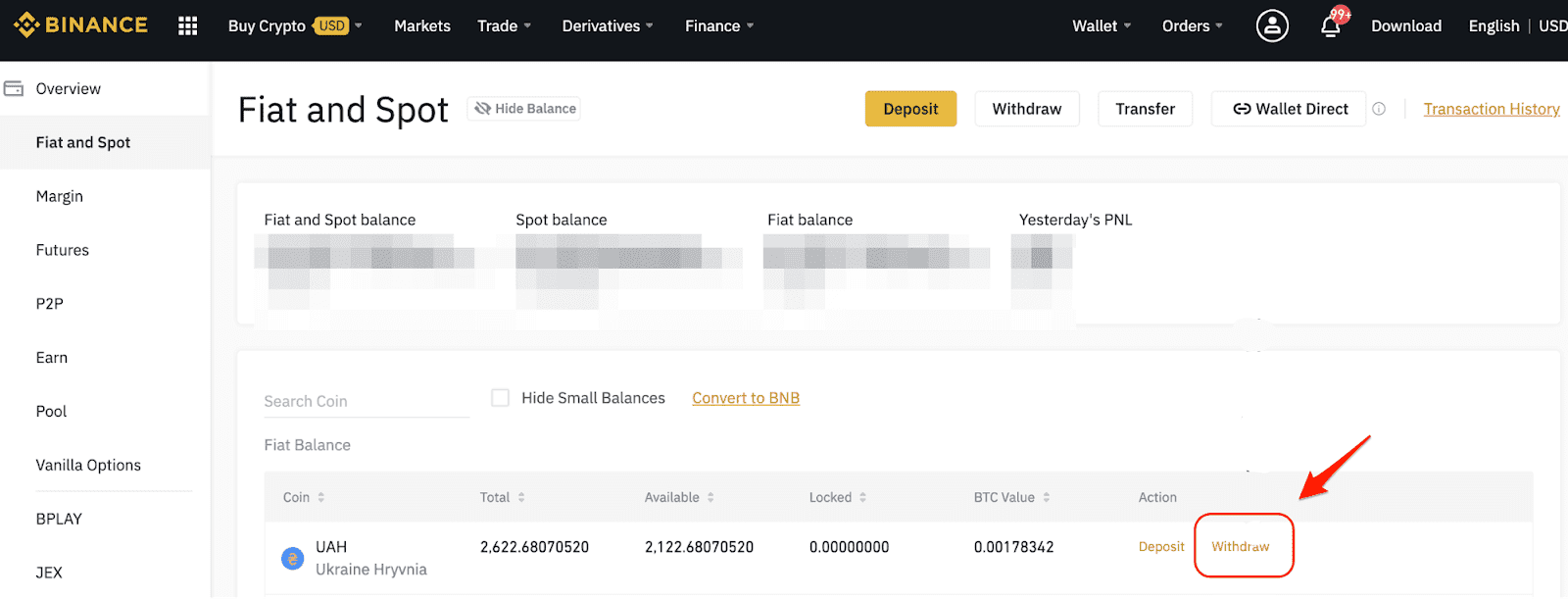Screen dimensions: 1568x599
Task: Click the UAH coin icon
Action: (292, 558)
